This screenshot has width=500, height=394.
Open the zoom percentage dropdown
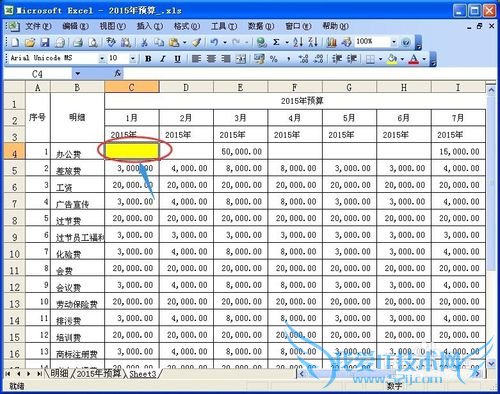[x=394, y=42]
